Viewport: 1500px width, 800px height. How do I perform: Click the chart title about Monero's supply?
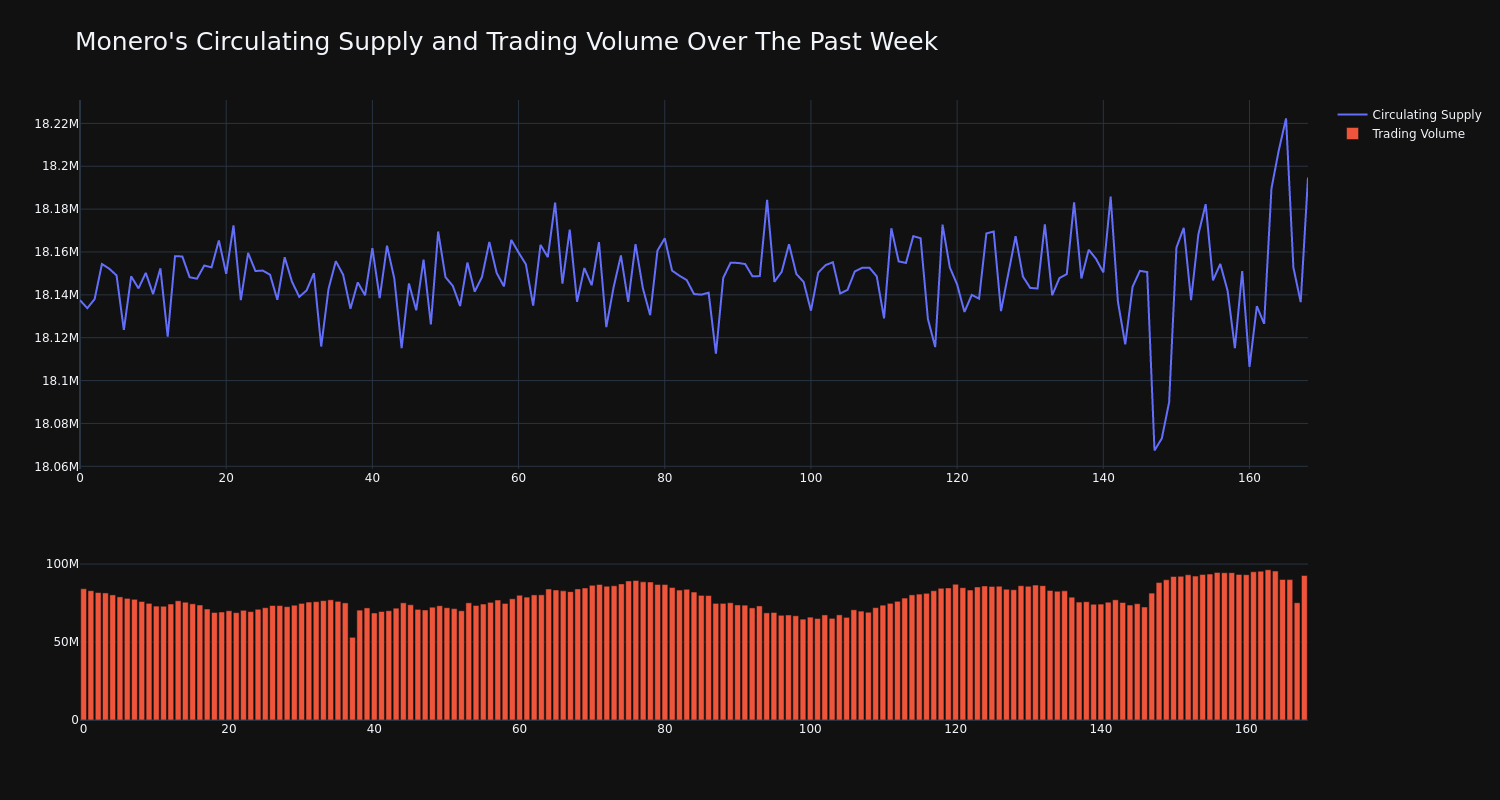pyautogui.click(x=506, y=42)
